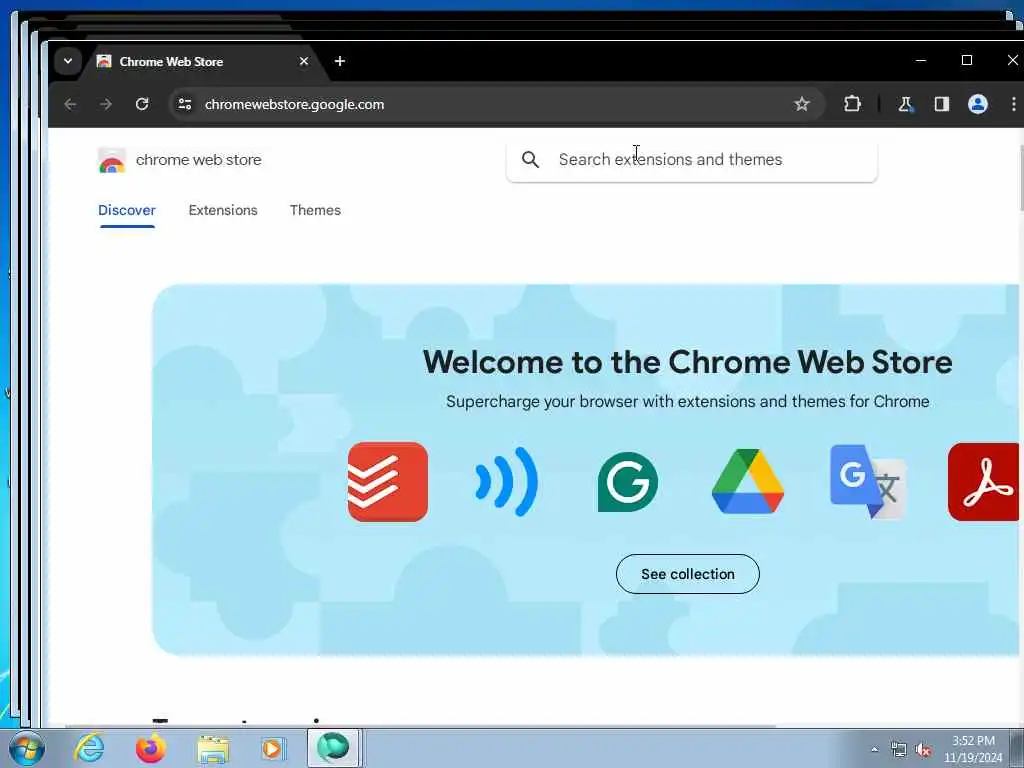Maximize the Chrome window
The image size is (1024, 768).
coord(967,60)
